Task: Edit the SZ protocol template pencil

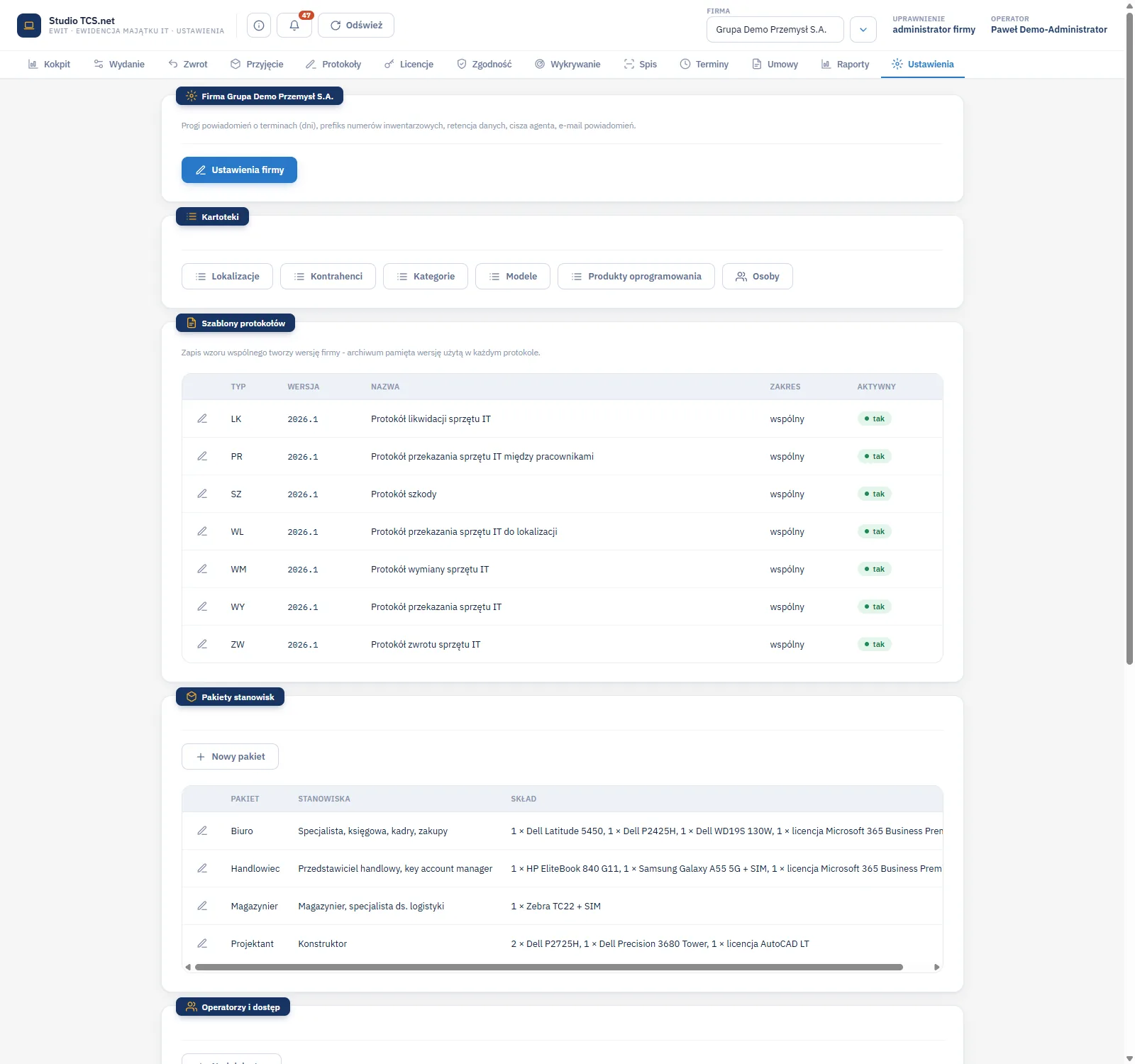Action: (x=202, y=494)
